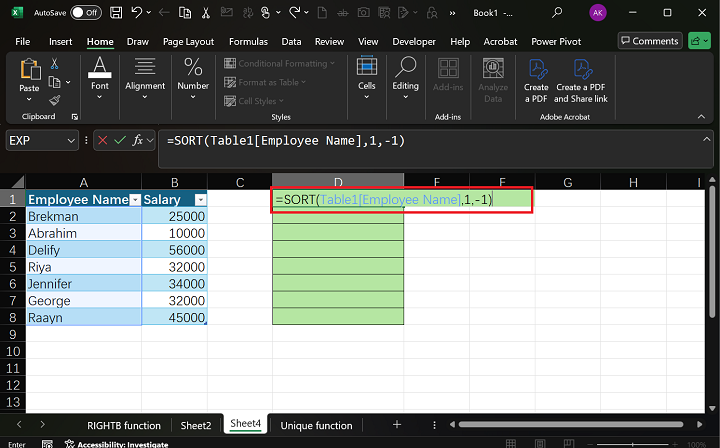Switch to the Unique function sheet tab
The height and width of the screenshot is (448, 720).
click(x=316, y=425)
